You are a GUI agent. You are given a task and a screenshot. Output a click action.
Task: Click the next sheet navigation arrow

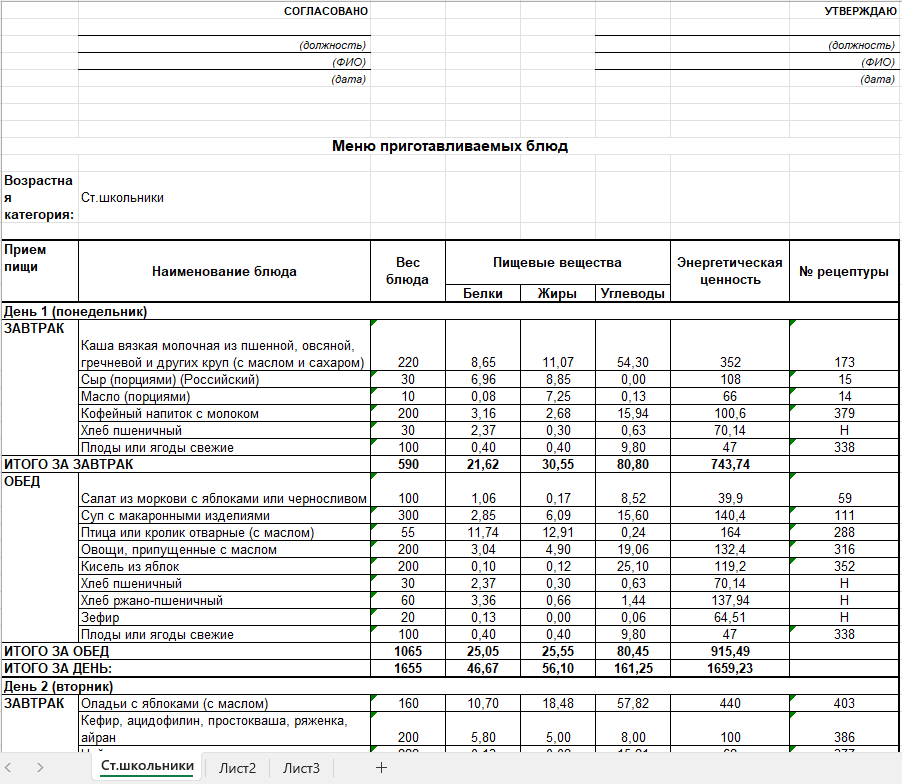coord(40,767)
